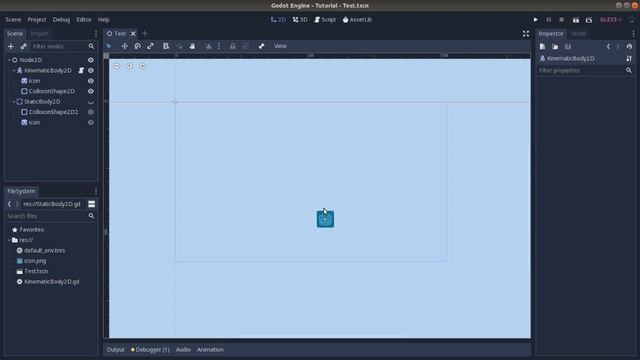This screenshot has height=360, width=640.
Task: Close the Test scene tab
Action: [x=133, y=33]
